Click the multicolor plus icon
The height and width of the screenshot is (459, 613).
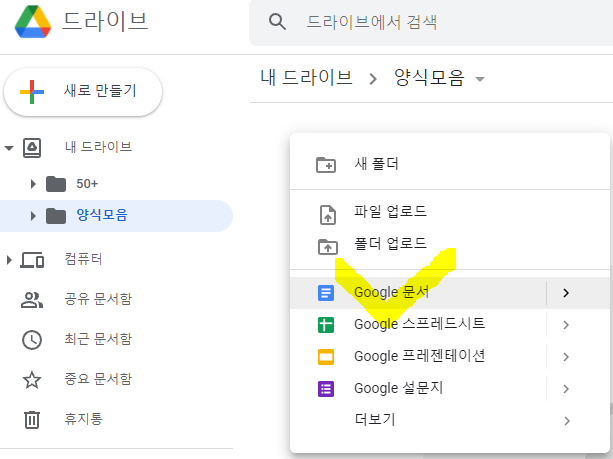coord(32,92)
